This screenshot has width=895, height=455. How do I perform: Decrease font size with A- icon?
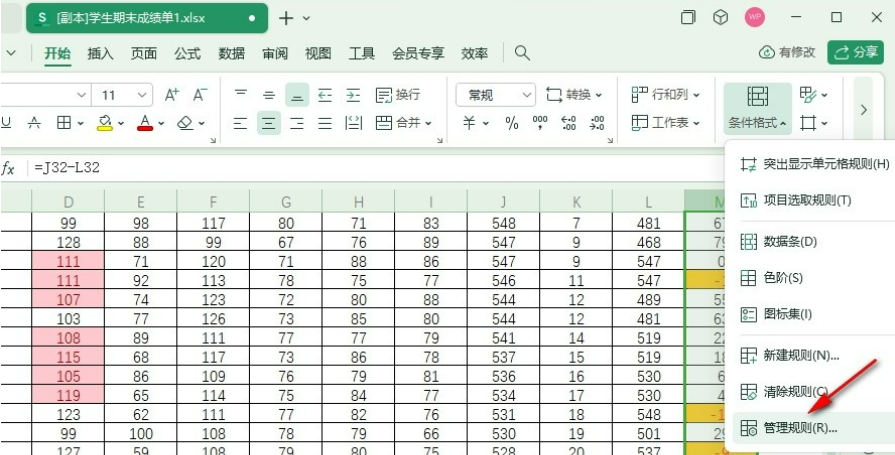point(200,95)
